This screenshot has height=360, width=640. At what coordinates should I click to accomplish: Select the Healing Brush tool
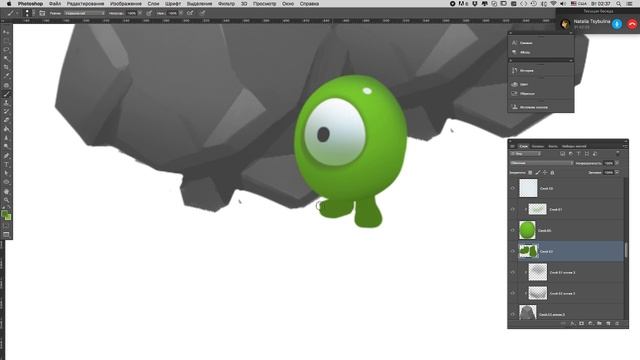(x=6, y=85)
